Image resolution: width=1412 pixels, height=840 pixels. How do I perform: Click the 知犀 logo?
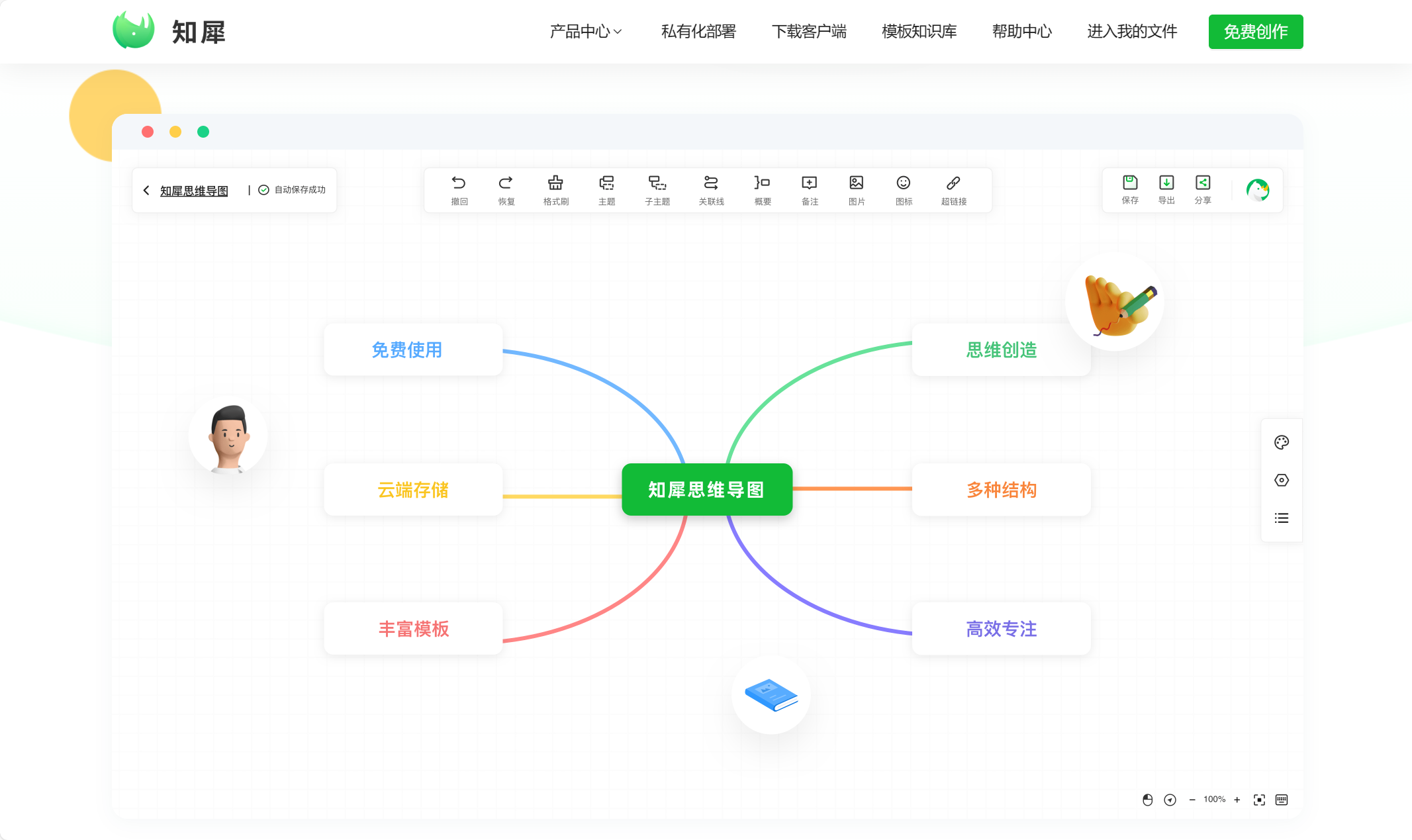[169, 31]
